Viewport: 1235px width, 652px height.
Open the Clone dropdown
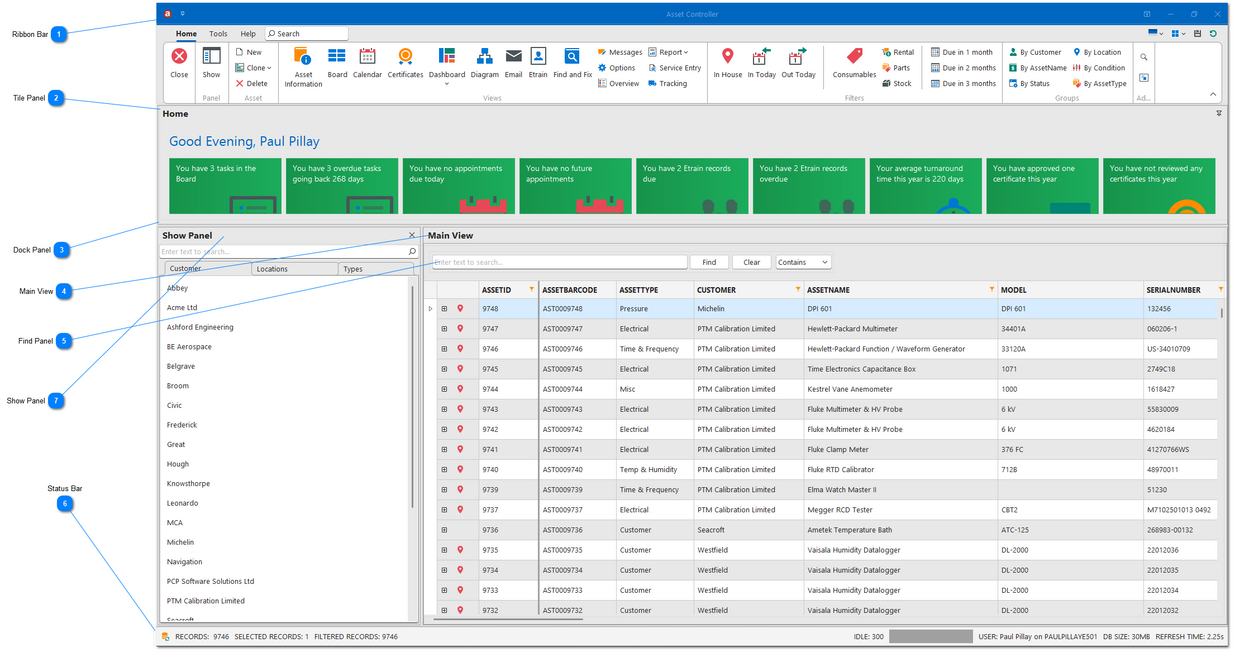tap(253, 68)
